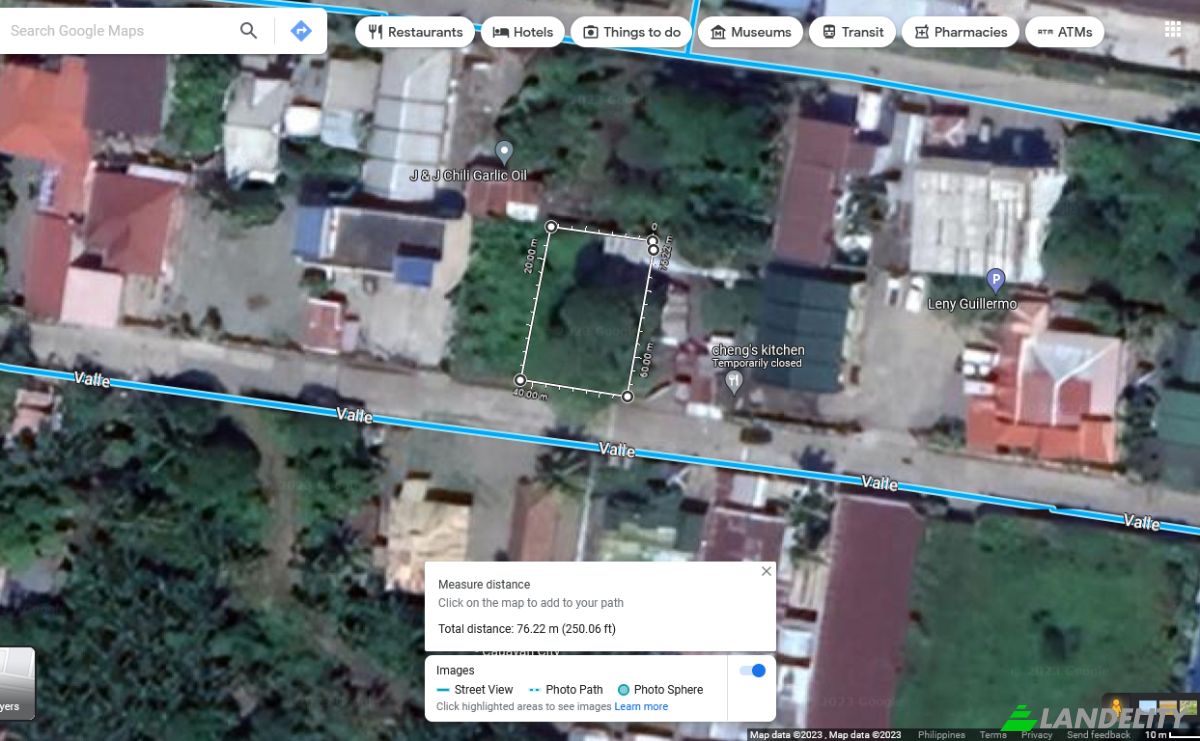Select the Transit chip
The width and height of the screenshot is (1200, 741).
[x=853, y=32]
